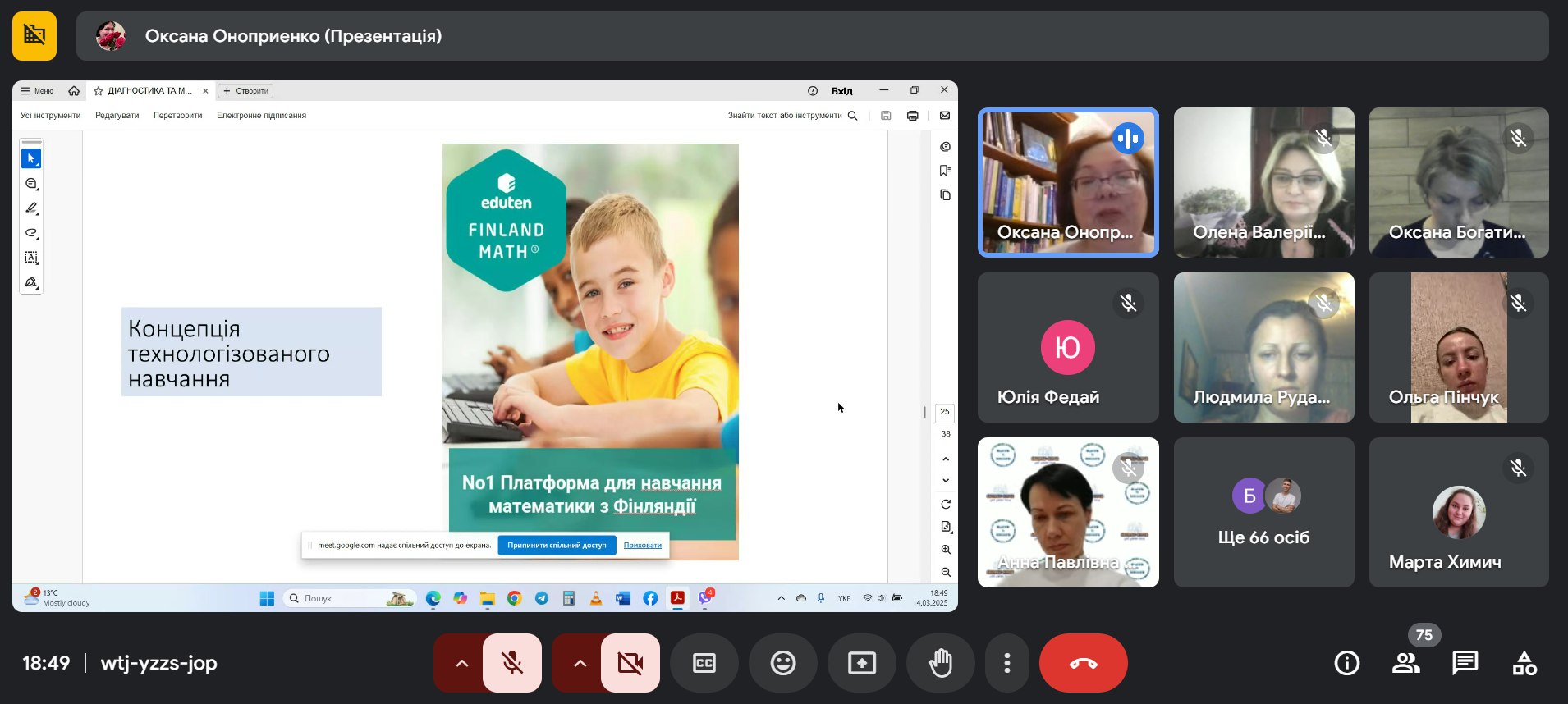Open the bookmarks panel icon

(x=946, y=171)
